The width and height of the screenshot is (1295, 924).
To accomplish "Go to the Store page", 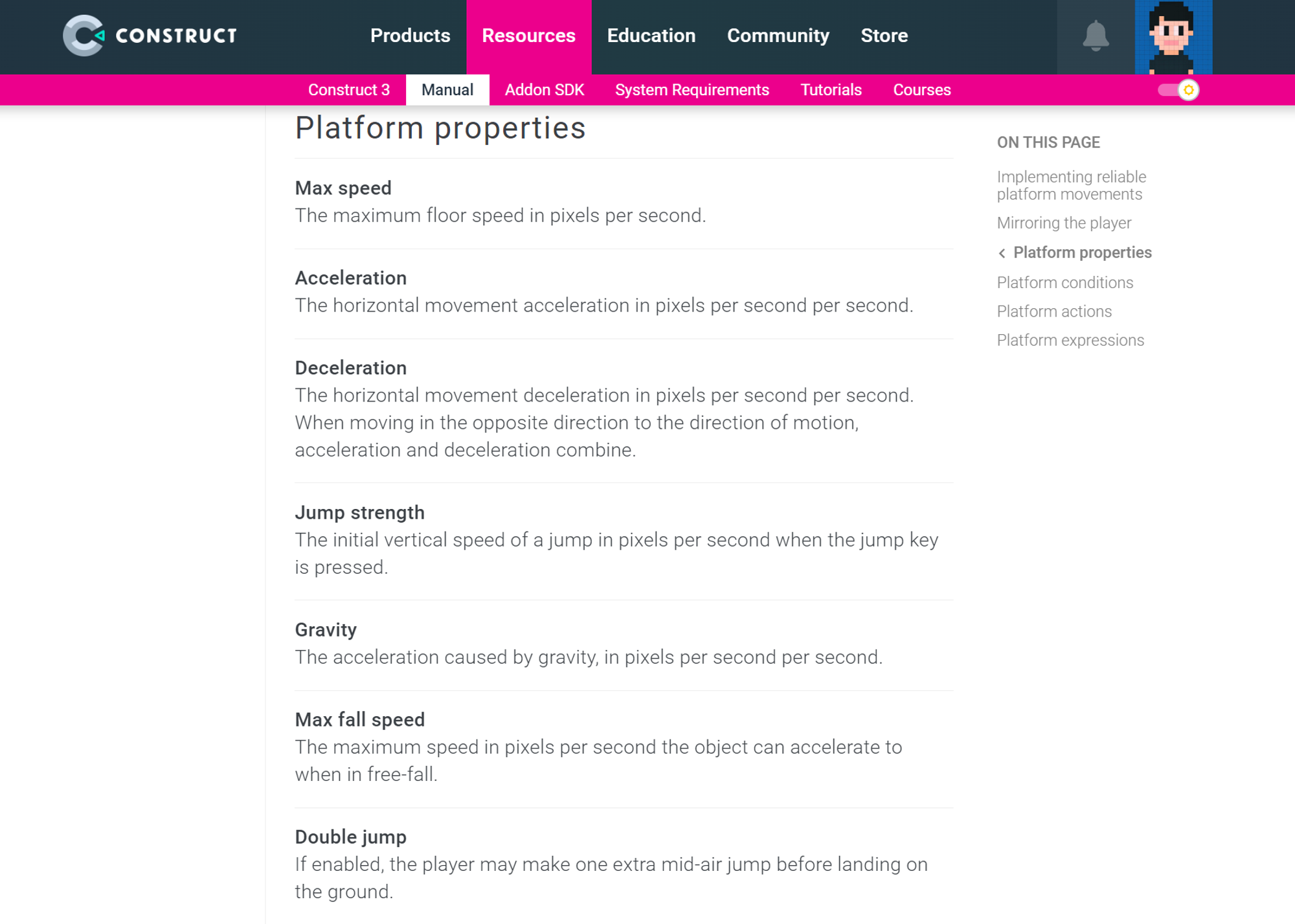I will (884, 36).
